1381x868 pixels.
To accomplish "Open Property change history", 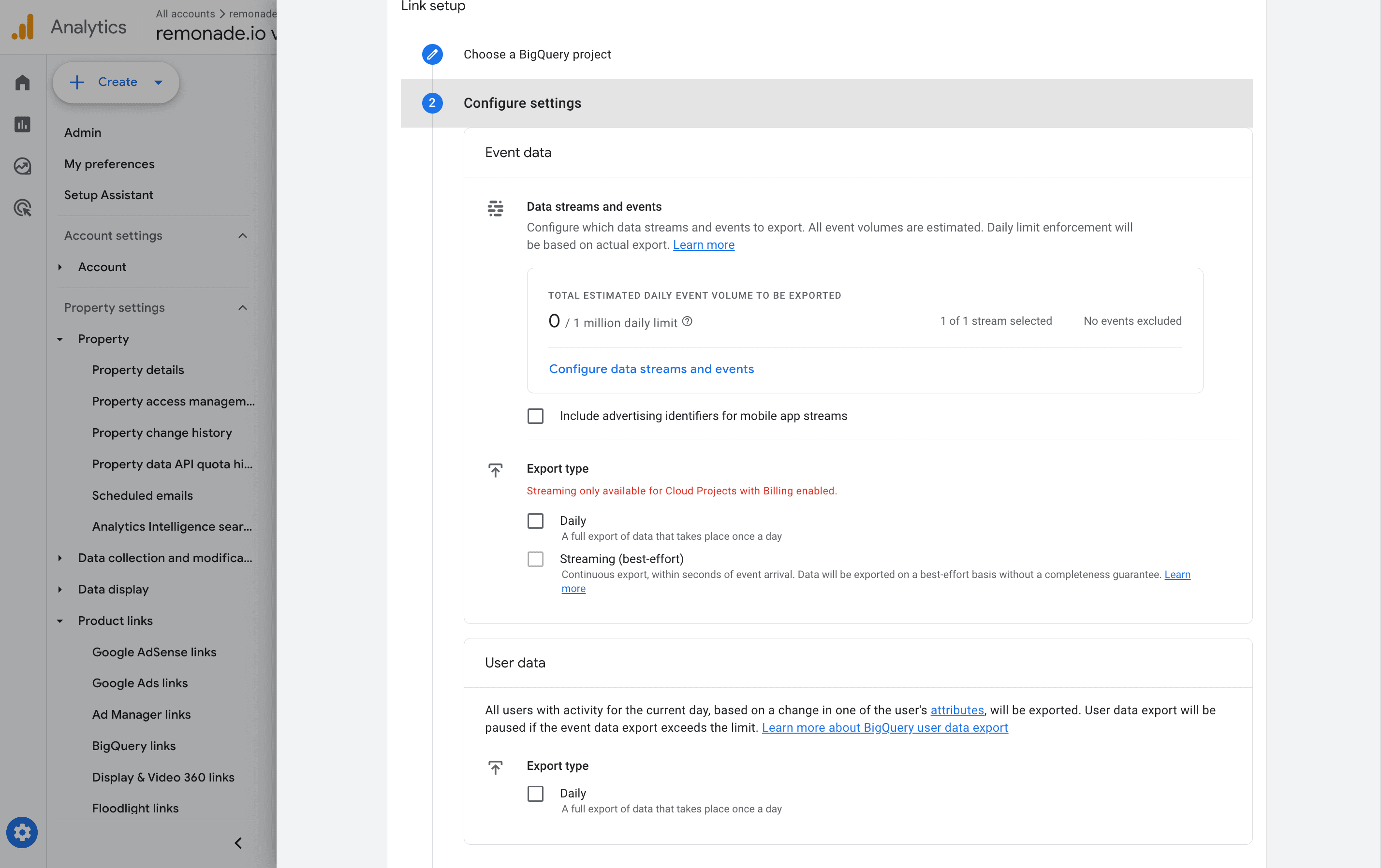I will [162, 433].
